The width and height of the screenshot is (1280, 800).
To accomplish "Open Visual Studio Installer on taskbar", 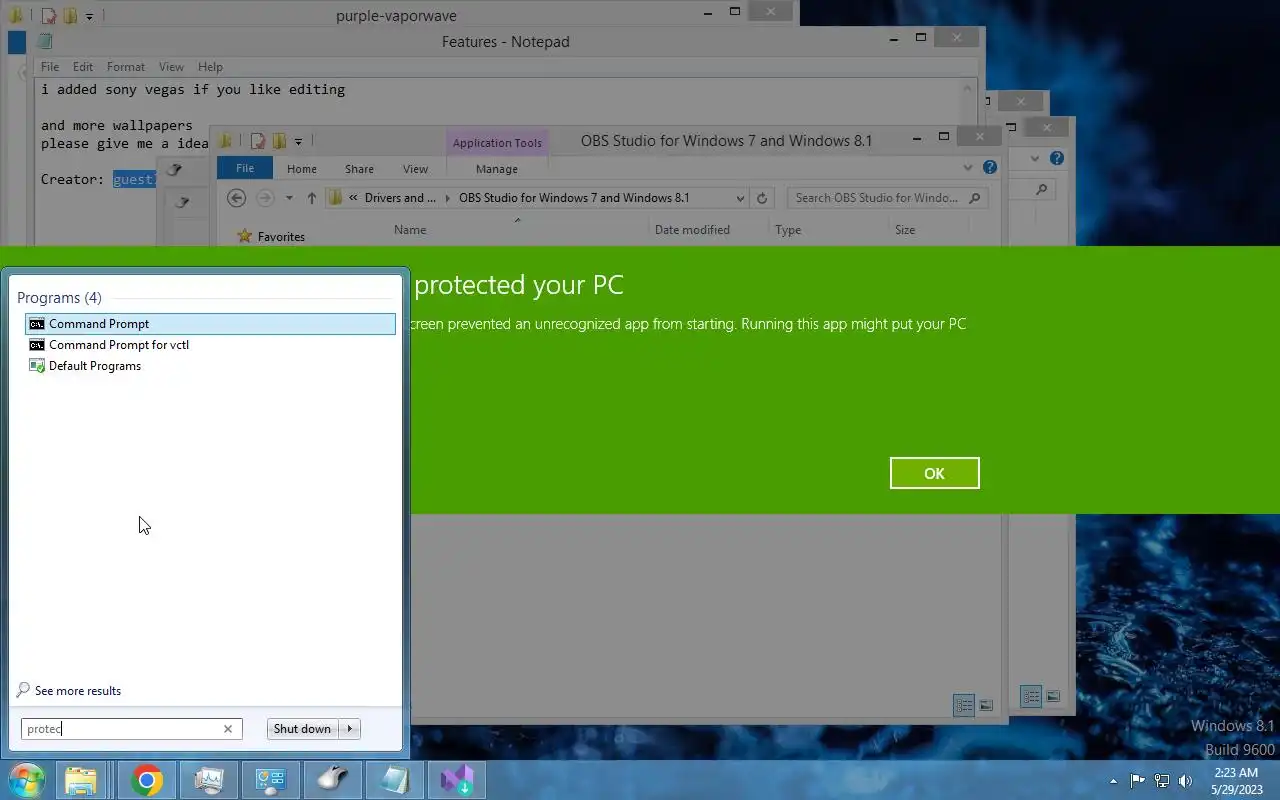I will point(457,780).
